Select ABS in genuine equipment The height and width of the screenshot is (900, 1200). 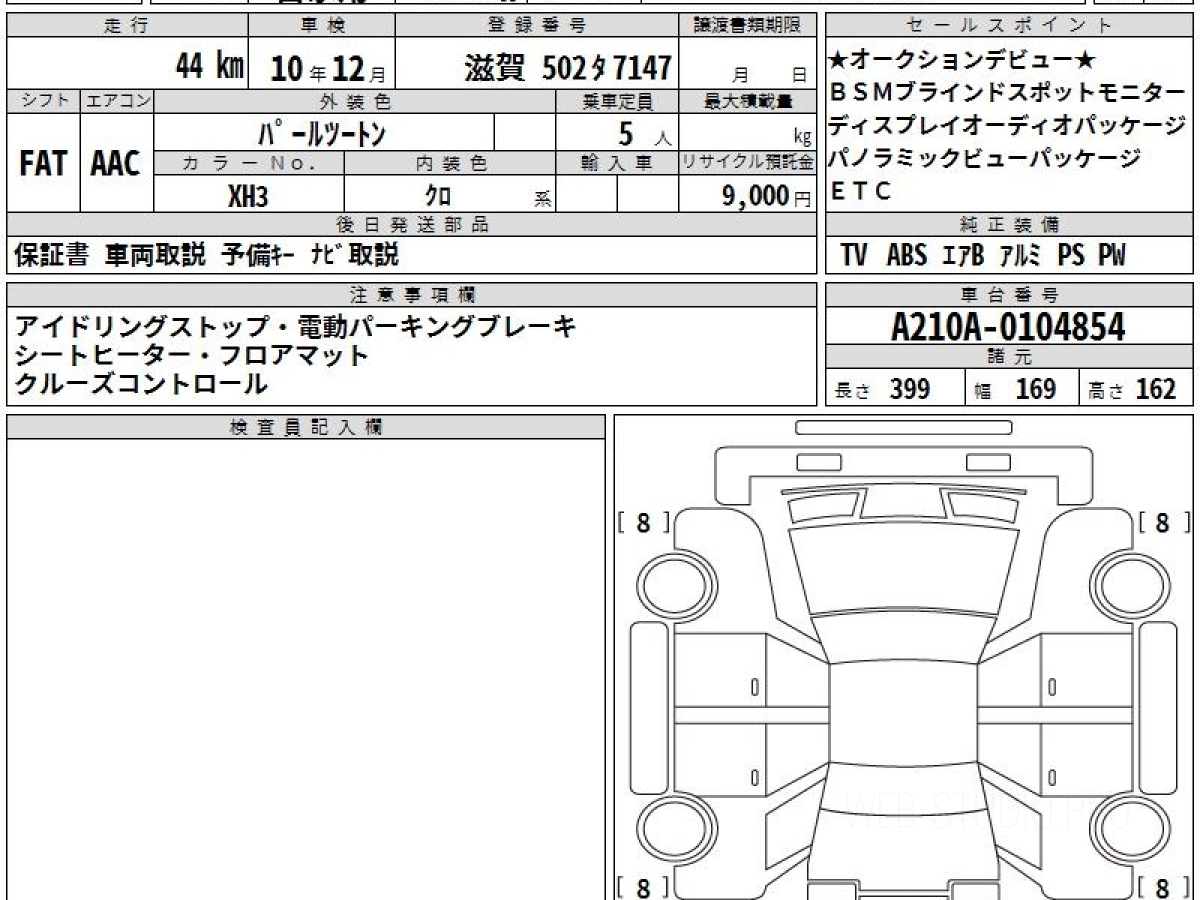tap(906, 255)
